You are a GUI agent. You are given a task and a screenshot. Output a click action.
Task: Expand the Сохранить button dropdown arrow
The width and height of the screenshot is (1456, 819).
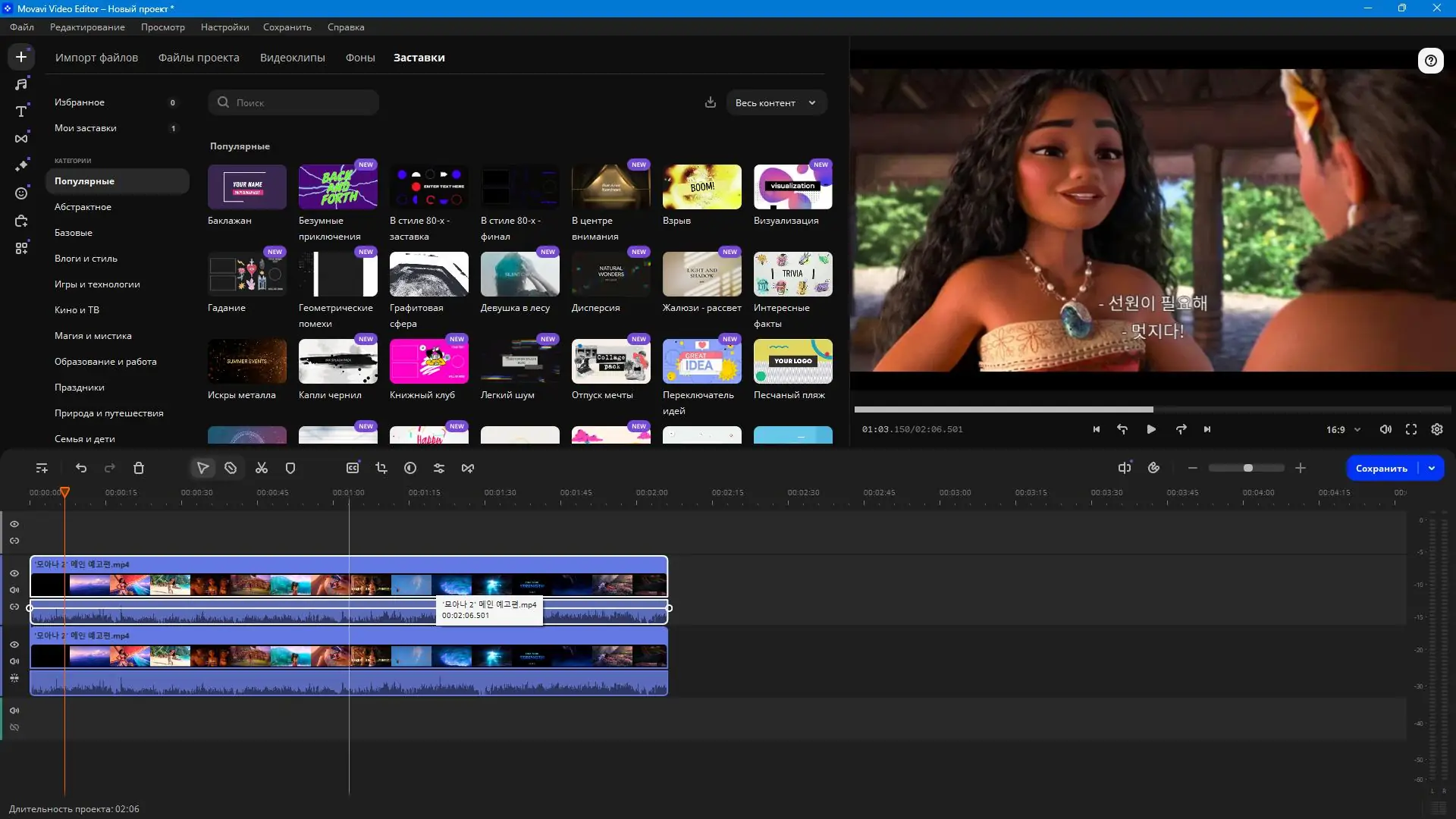(x=1432, y=468)
